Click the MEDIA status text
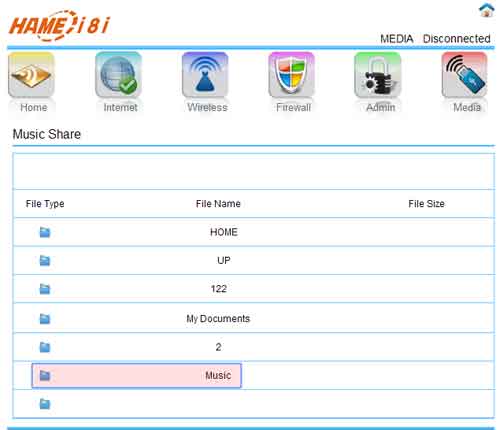The image size is (500, 430). (x=397, y=39)
